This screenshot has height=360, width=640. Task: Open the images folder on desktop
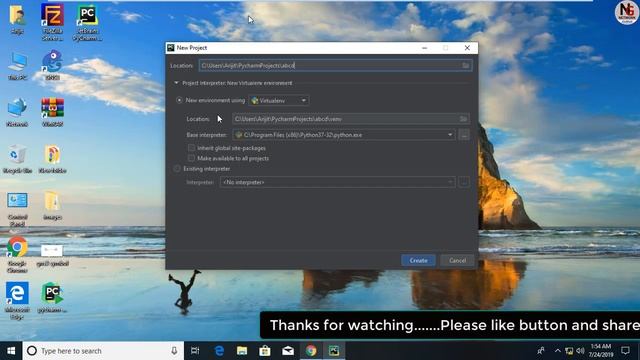52,206
